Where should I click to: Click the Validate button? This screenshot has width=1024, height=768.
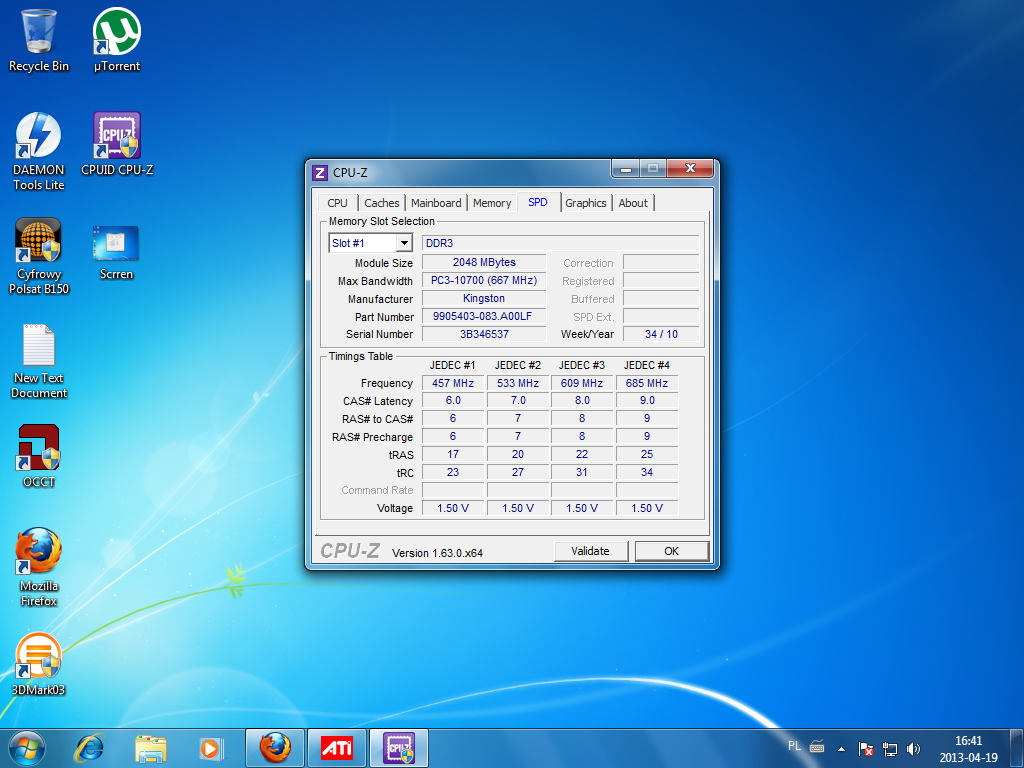[590, 551]
